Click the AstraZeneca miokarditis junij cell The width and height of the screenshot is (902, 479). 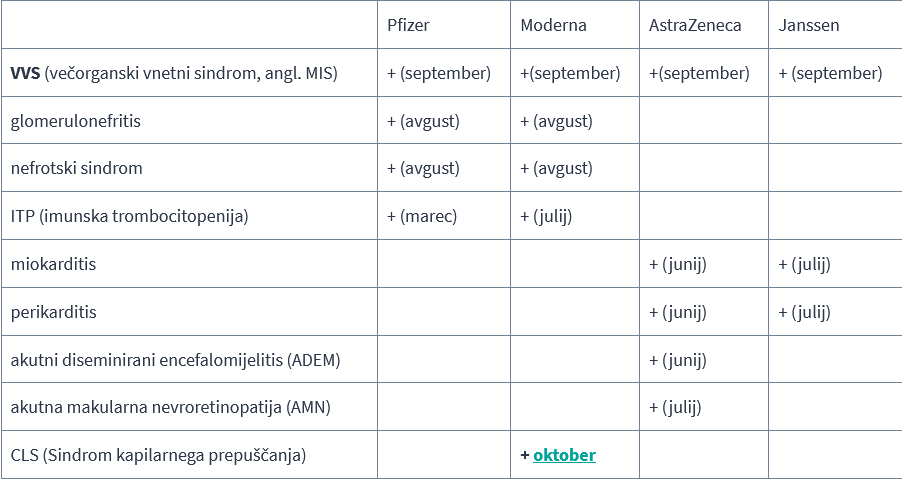[677, 264]
